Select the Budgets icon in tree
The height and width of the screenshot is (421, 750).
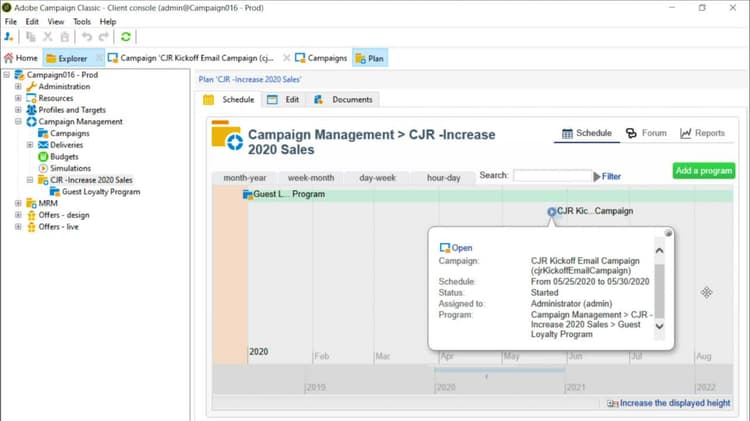[43, 156]
